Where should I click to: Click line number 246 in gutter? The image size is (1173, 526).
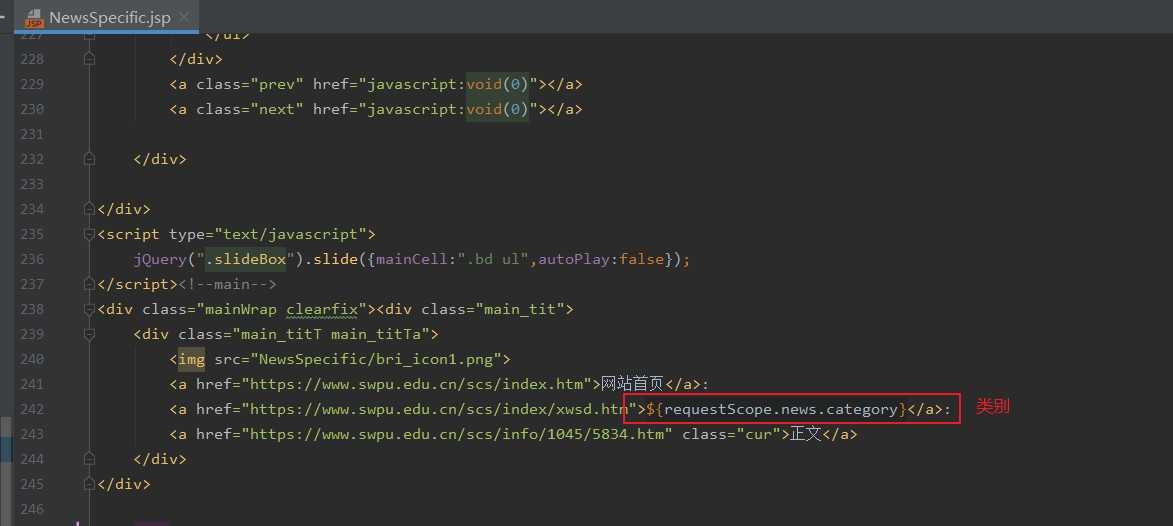tap(31, 509)
